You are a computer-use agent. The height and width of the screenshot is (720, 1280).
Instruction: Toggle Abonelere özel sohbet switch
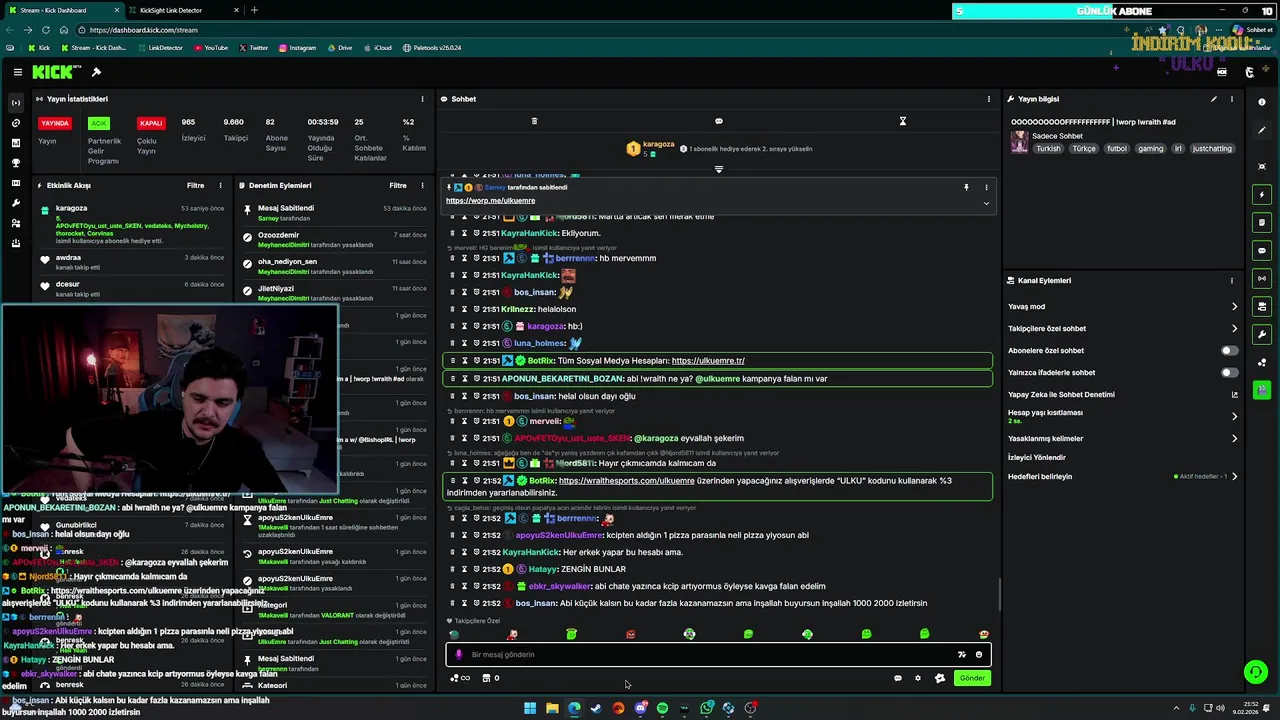pos(1230,351)
